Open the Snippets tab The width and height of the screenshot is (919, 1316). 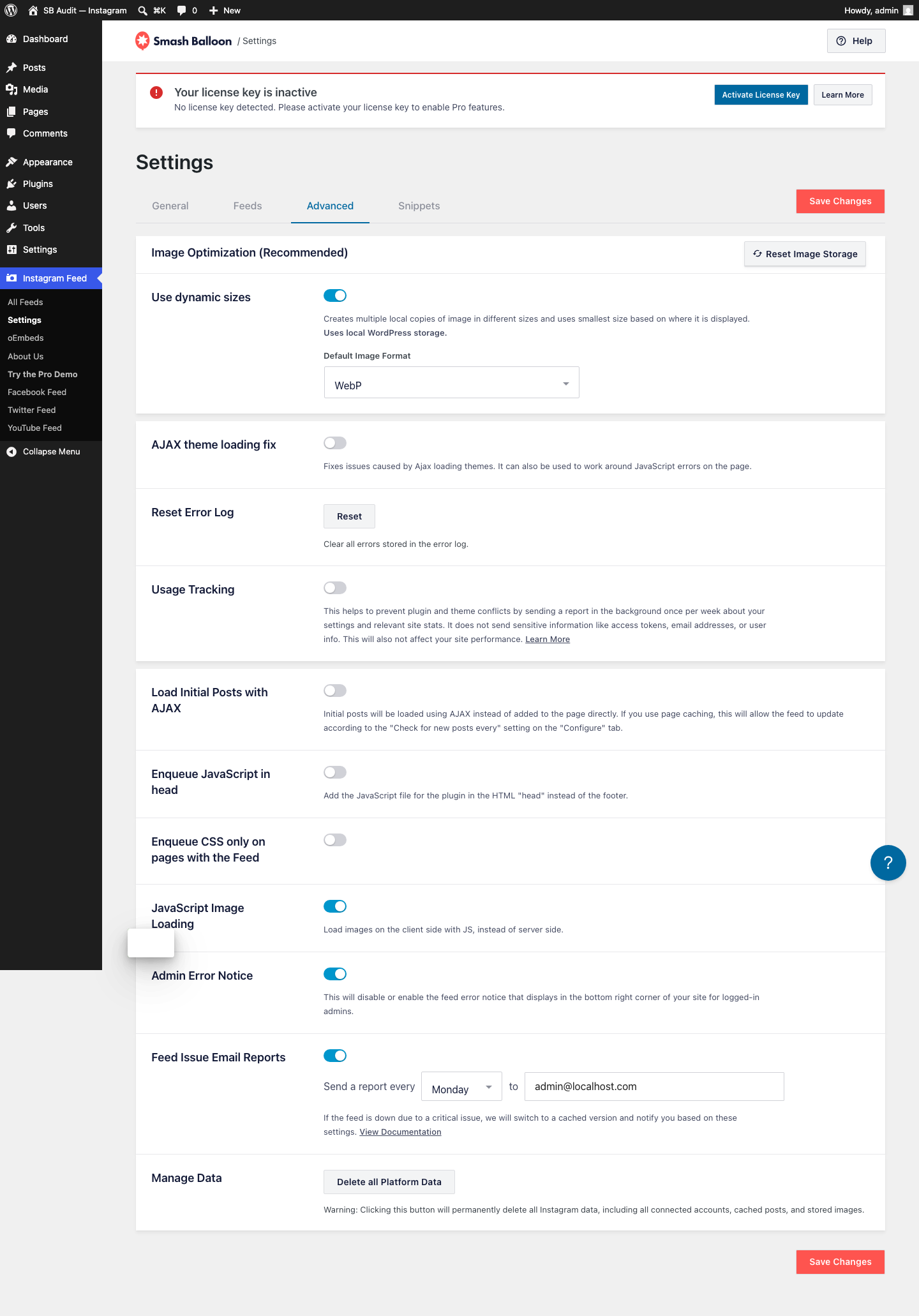[x=419, y=206]
